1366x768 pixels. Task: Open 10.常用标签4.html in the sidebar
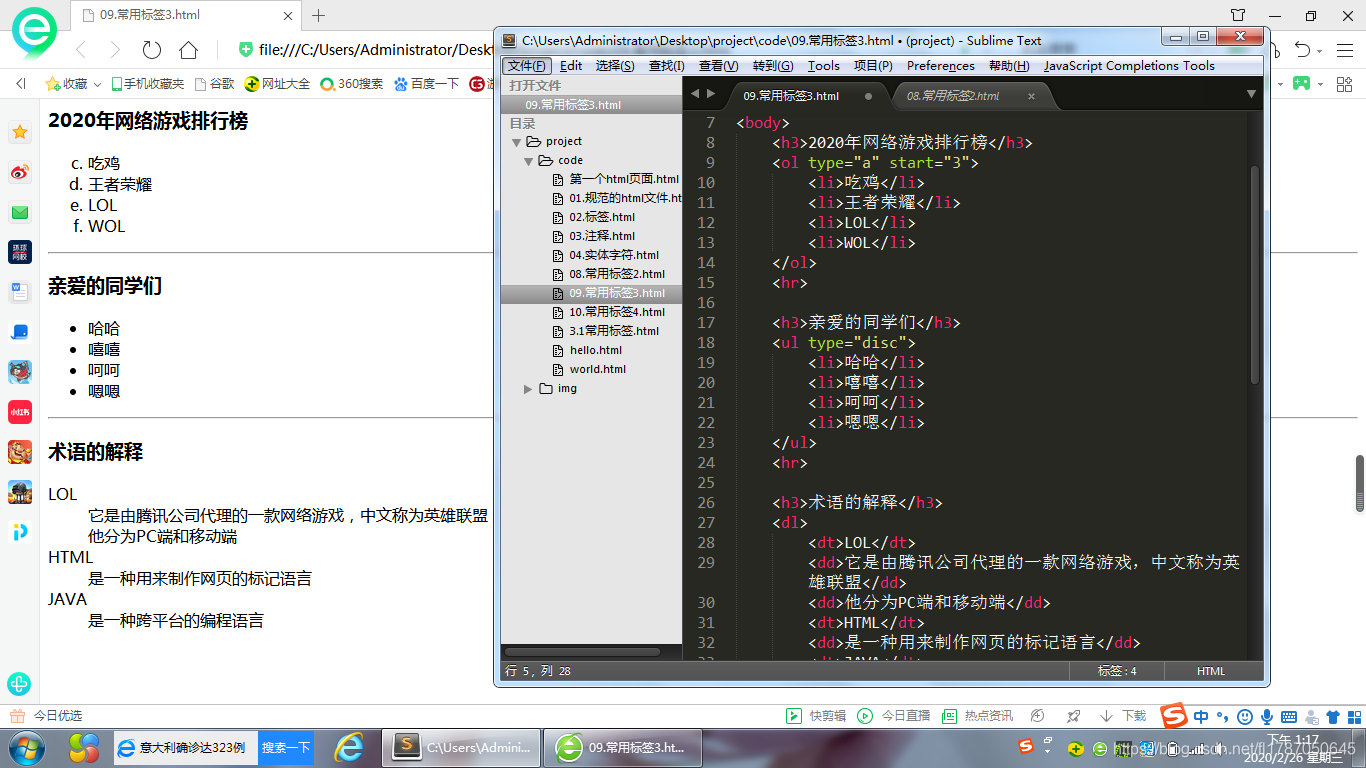[617, 312]
